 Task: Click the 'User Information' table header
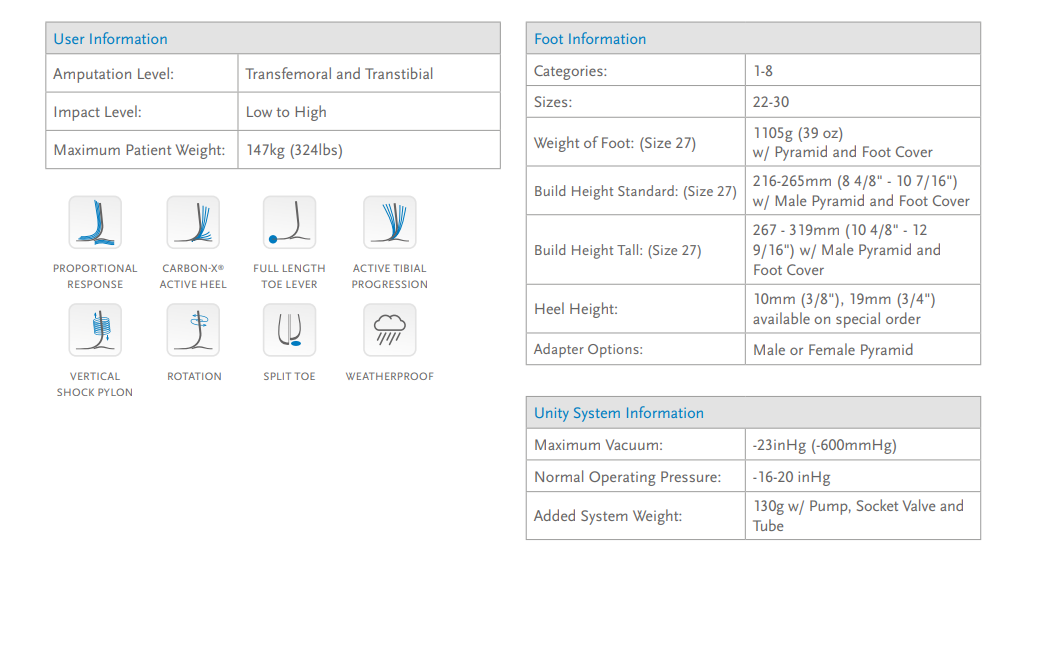click(273, 38)
